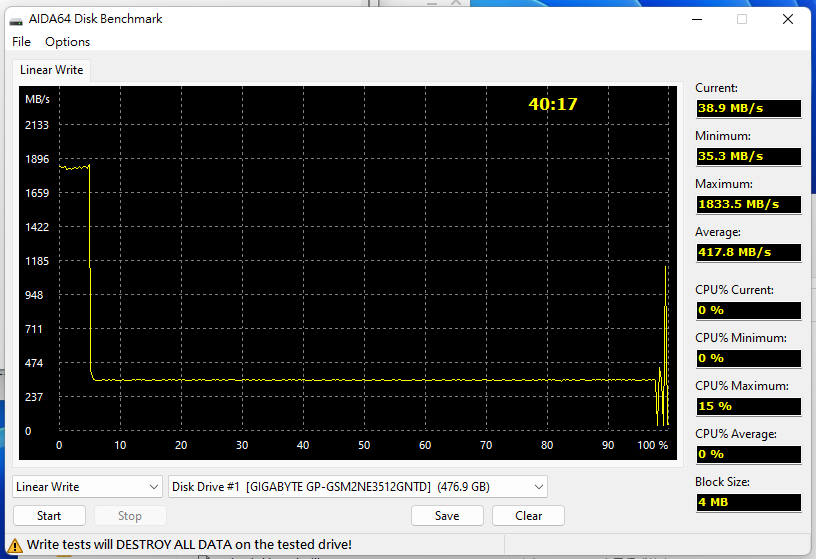
Task: Click the yellow warning triangle icon
Action: 15,545
